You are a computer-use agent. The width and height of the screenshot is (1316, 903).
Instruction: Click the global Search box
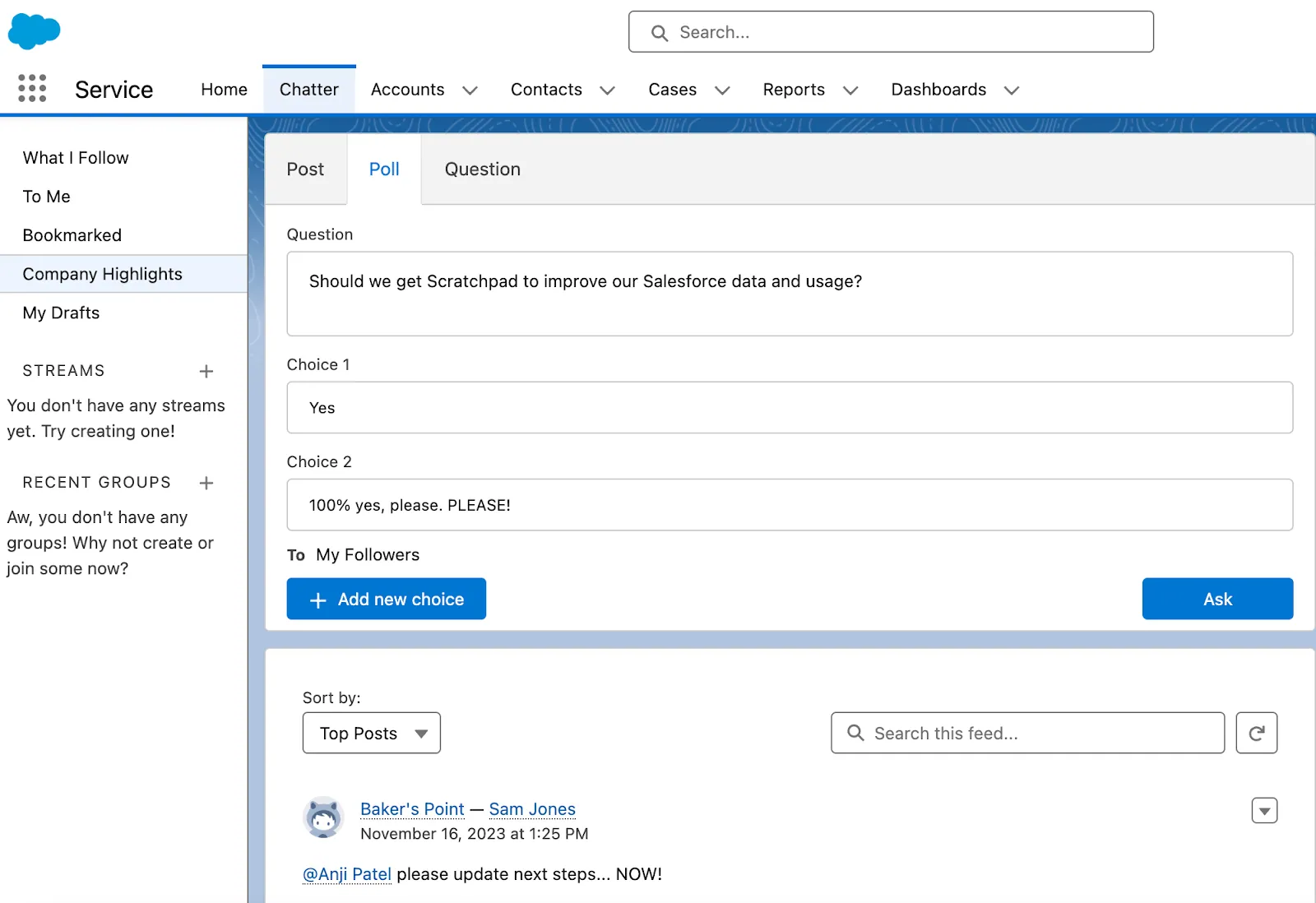[x=891, y=32]
